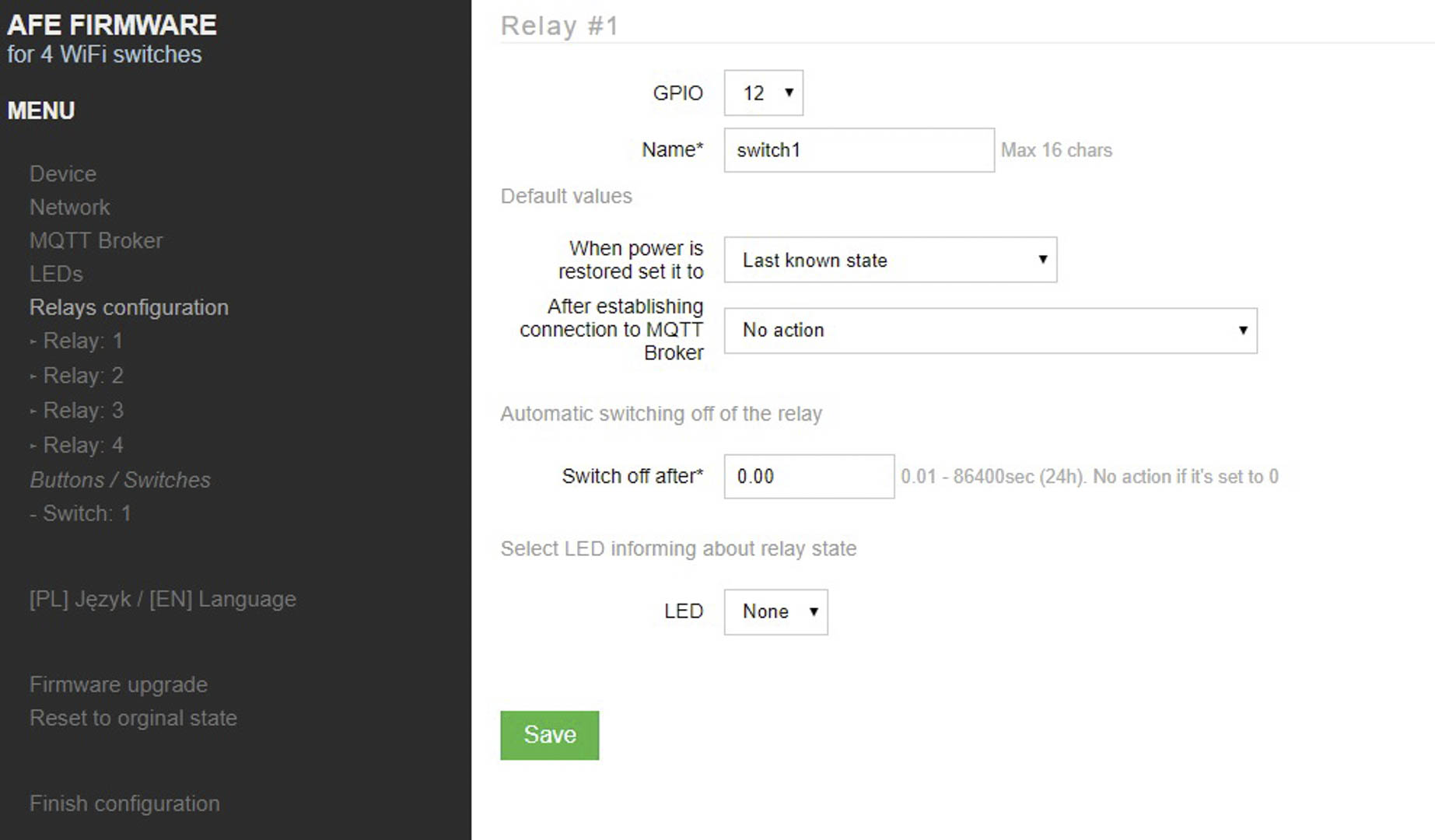The image size is (1435, 840).
Task: Select Relay: 3 in the menu
Action: [76, 410]
